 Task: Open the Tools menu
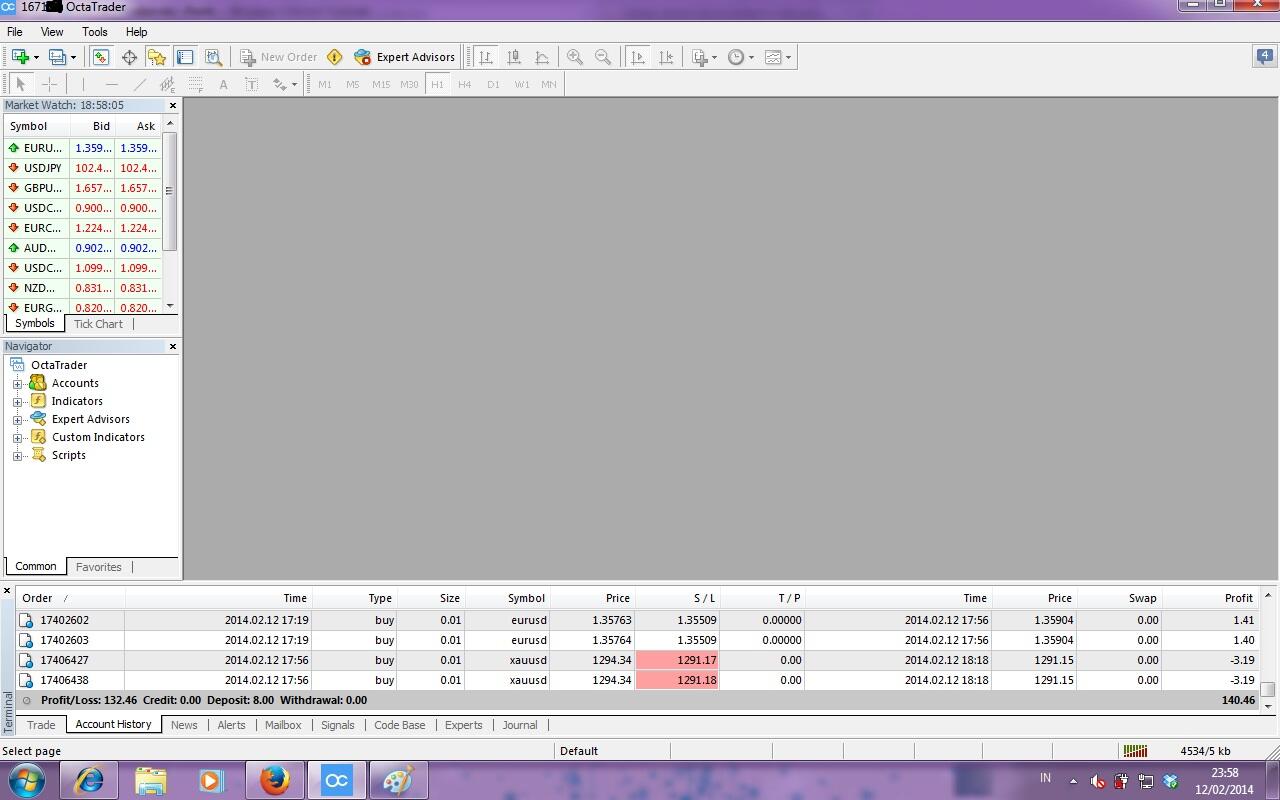(95, 32)
